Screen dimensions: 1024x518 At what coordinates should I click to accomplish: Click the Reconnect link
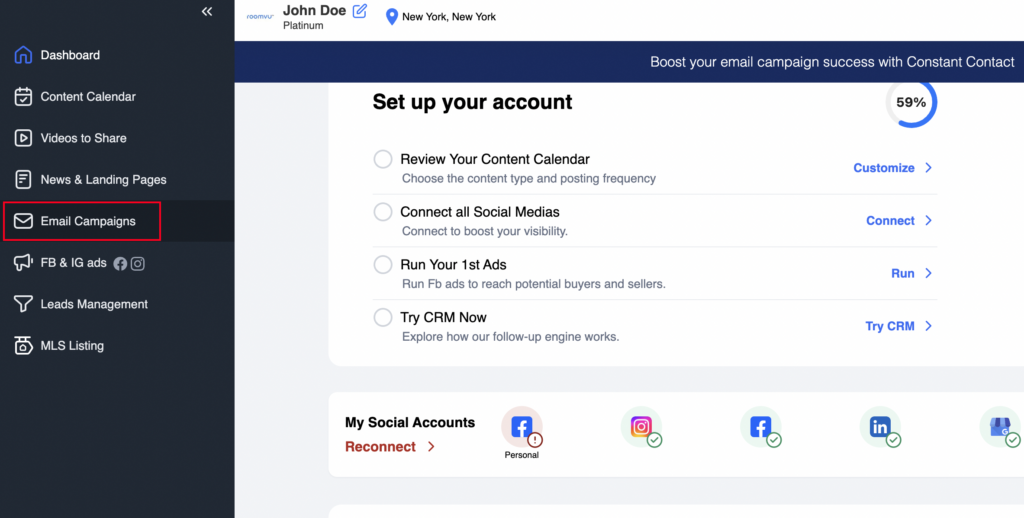point(380,447)
